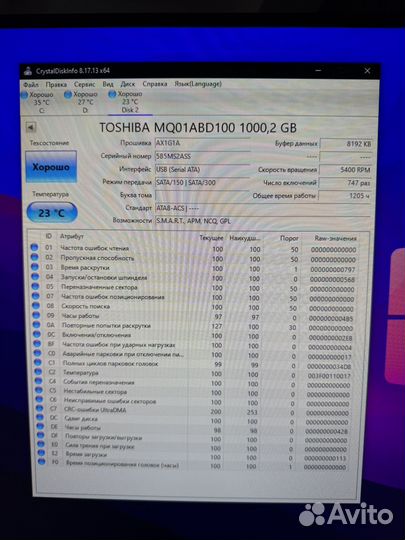Select the D: disk tab at 27 °C

point(82,102)
